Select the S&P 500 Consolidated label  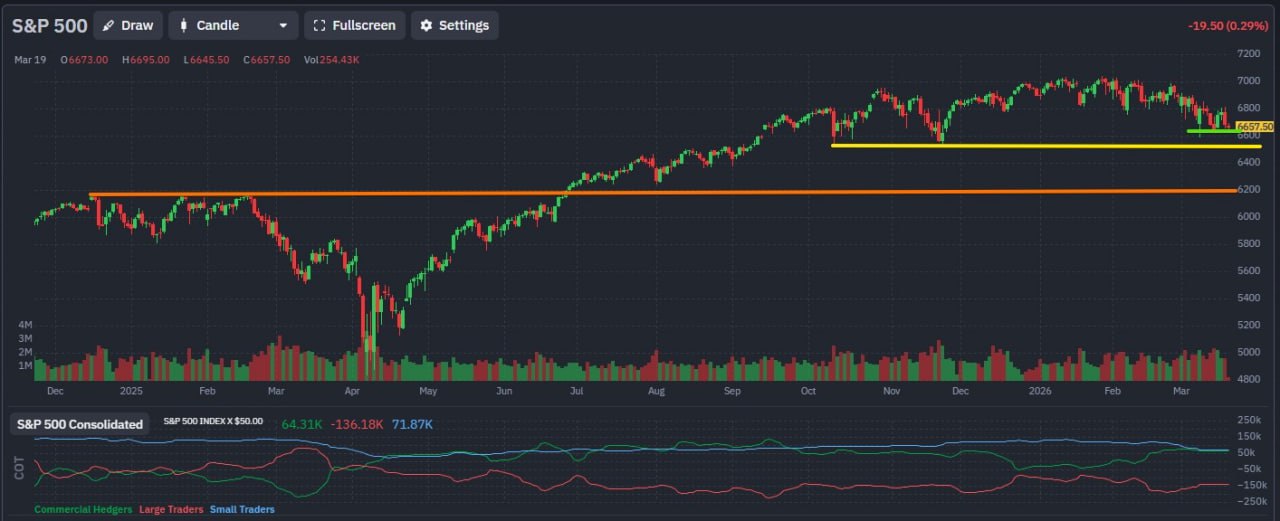(x=80, y=424)
